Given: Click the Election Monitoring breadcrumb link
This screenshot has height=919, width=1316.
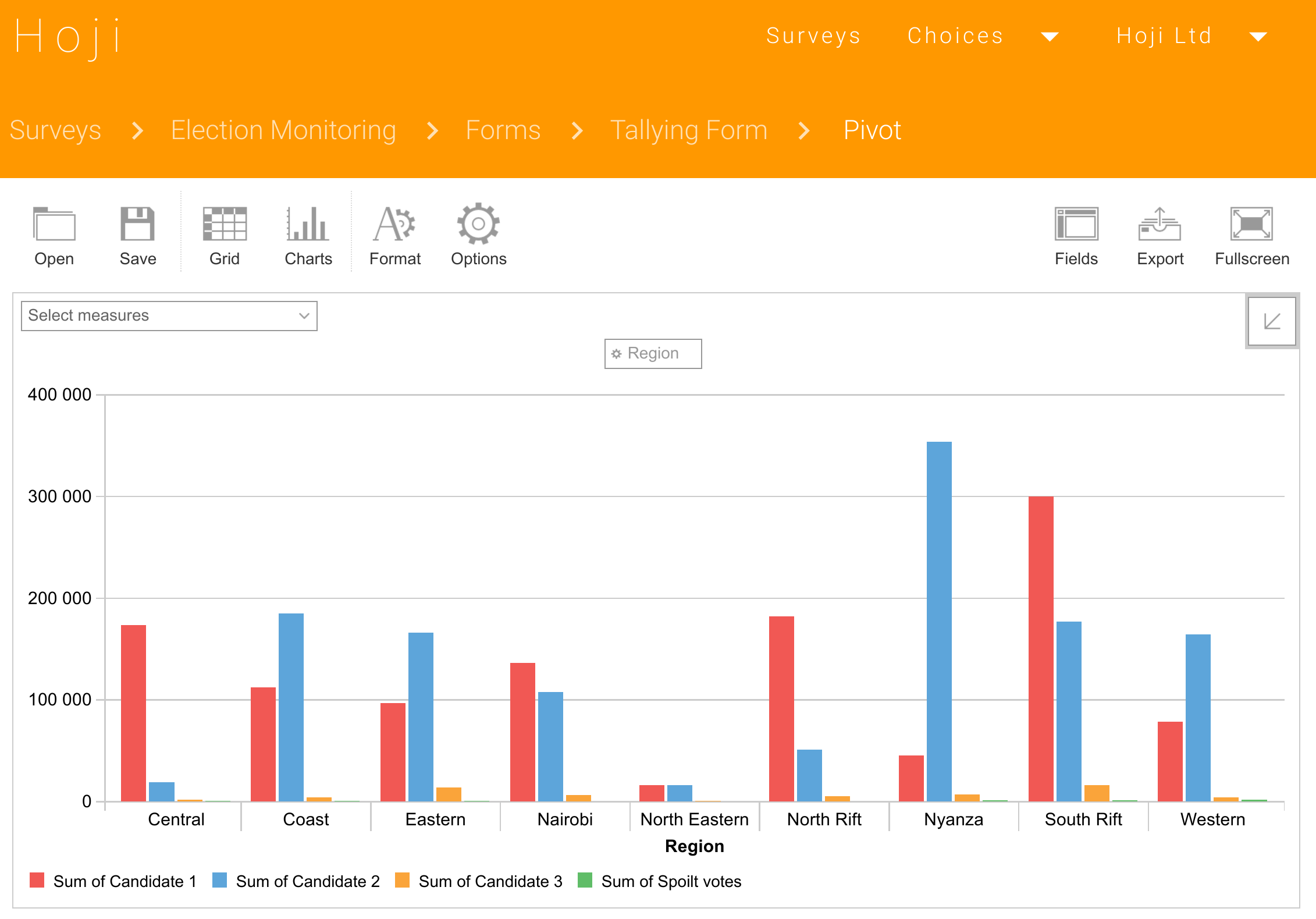Looking at the screenshot, I should pyautogui.click(x=282, y=129).
